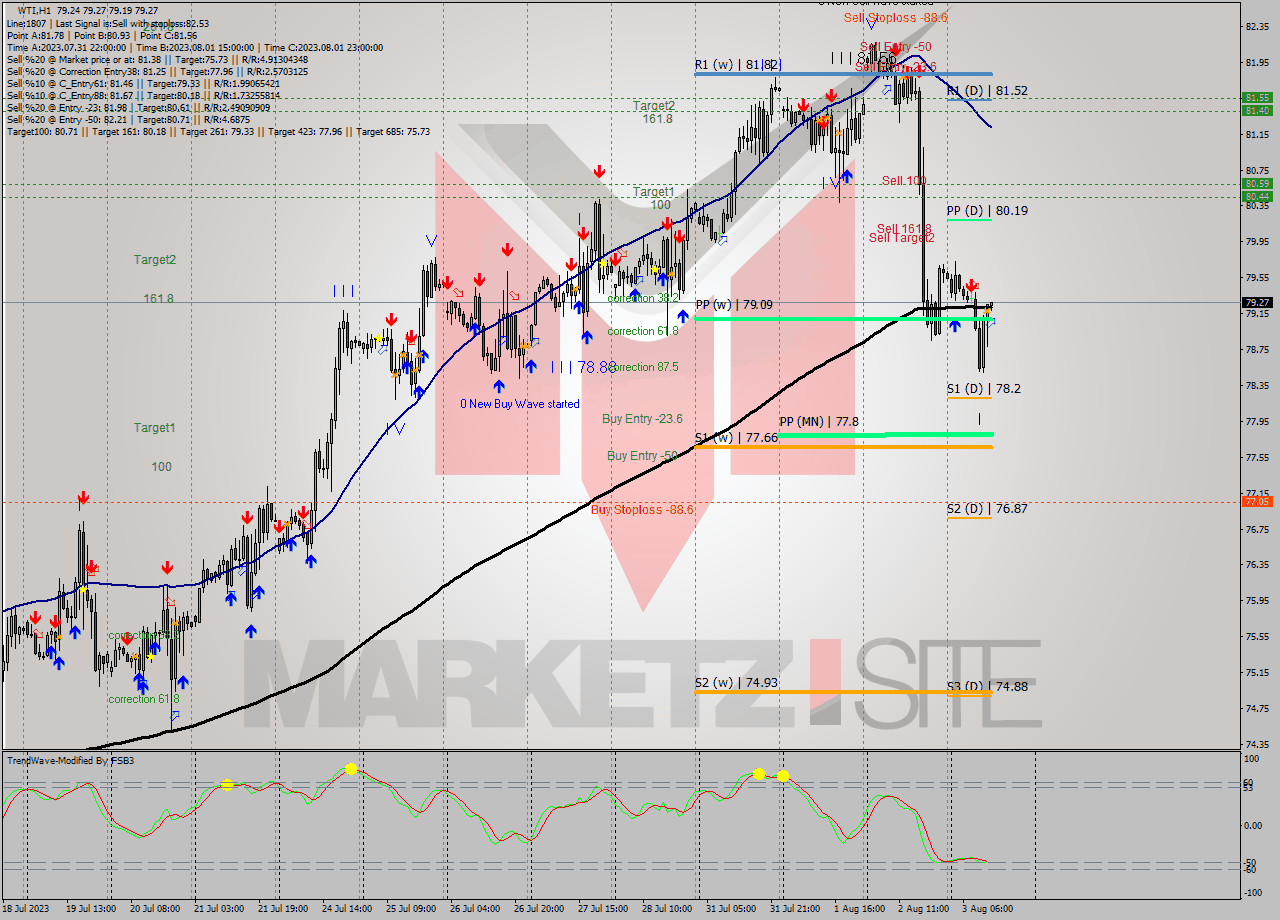This screenshot has height=920, width=1280.
Task: Select the '| | | 78.88' wave label
Action: (583, 367)
